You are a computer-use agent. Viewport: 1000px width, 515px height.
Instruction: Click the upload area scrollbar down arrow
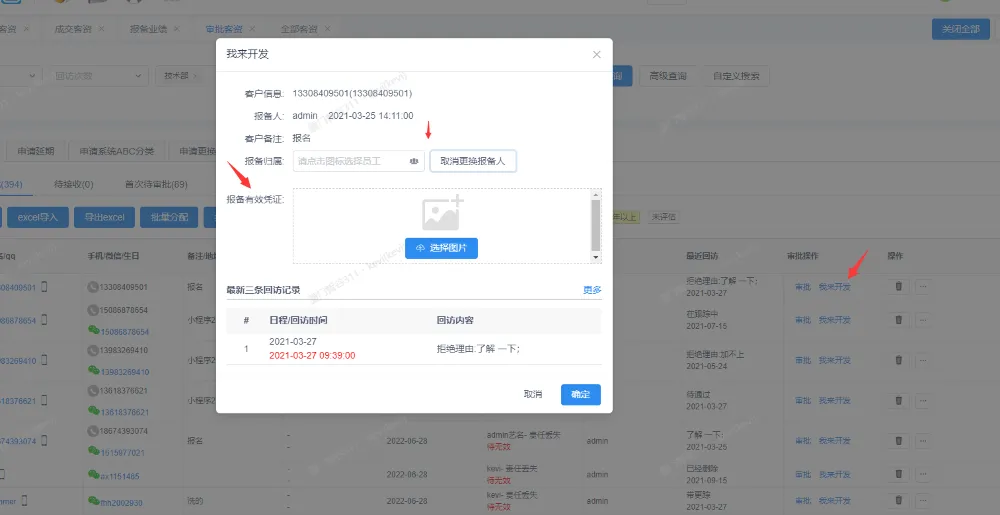pyautogui.click(x=596, y=257)
